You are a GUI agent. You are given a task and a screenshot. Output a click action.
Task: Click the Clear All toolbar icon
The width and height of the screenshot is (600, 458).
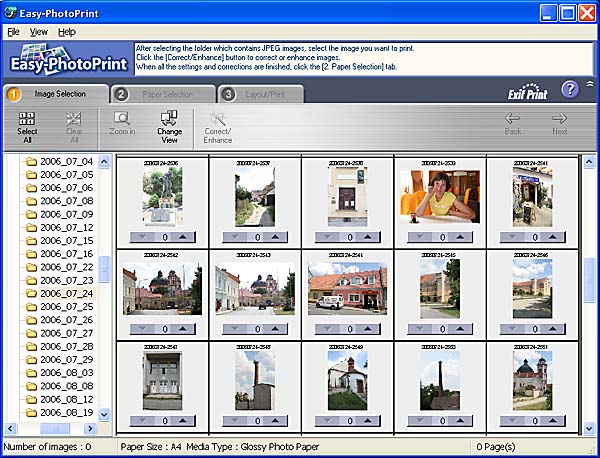coord(74,118)
